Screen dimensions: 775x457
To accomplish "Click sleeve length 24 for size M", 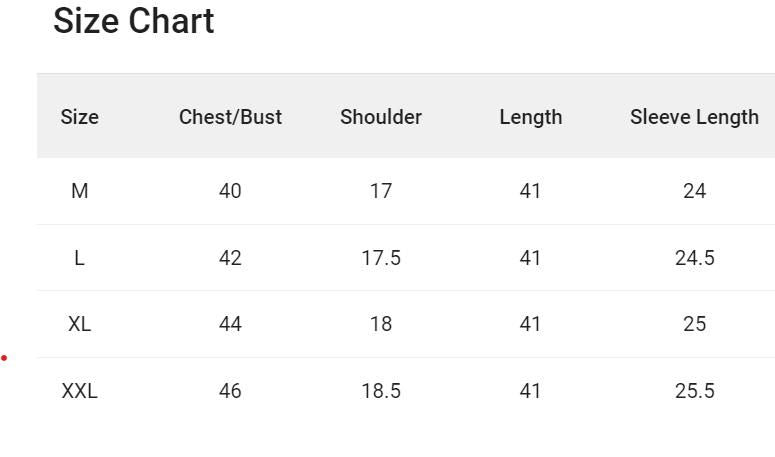I will (694, 191).
